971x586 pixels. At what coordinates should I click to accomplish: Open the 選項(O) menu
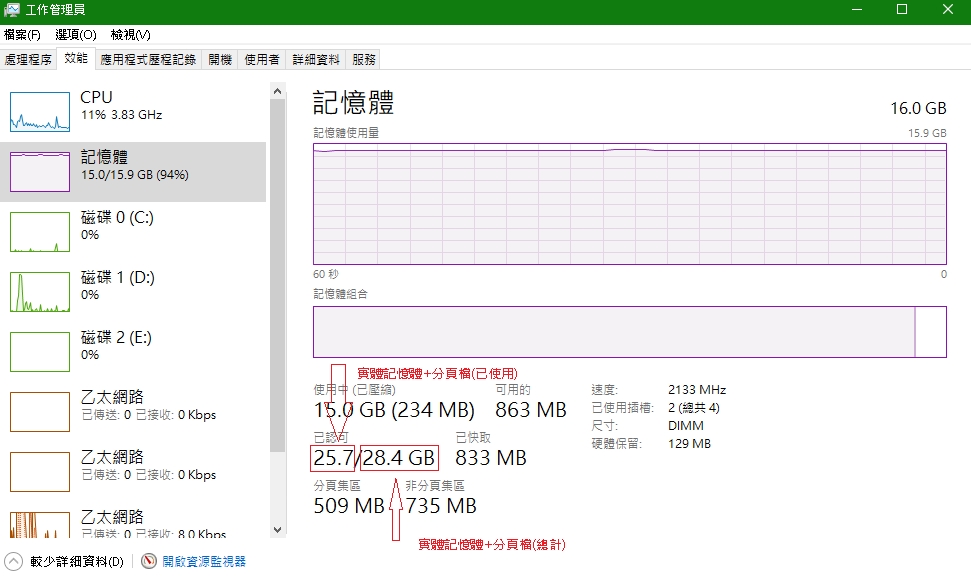76,35
